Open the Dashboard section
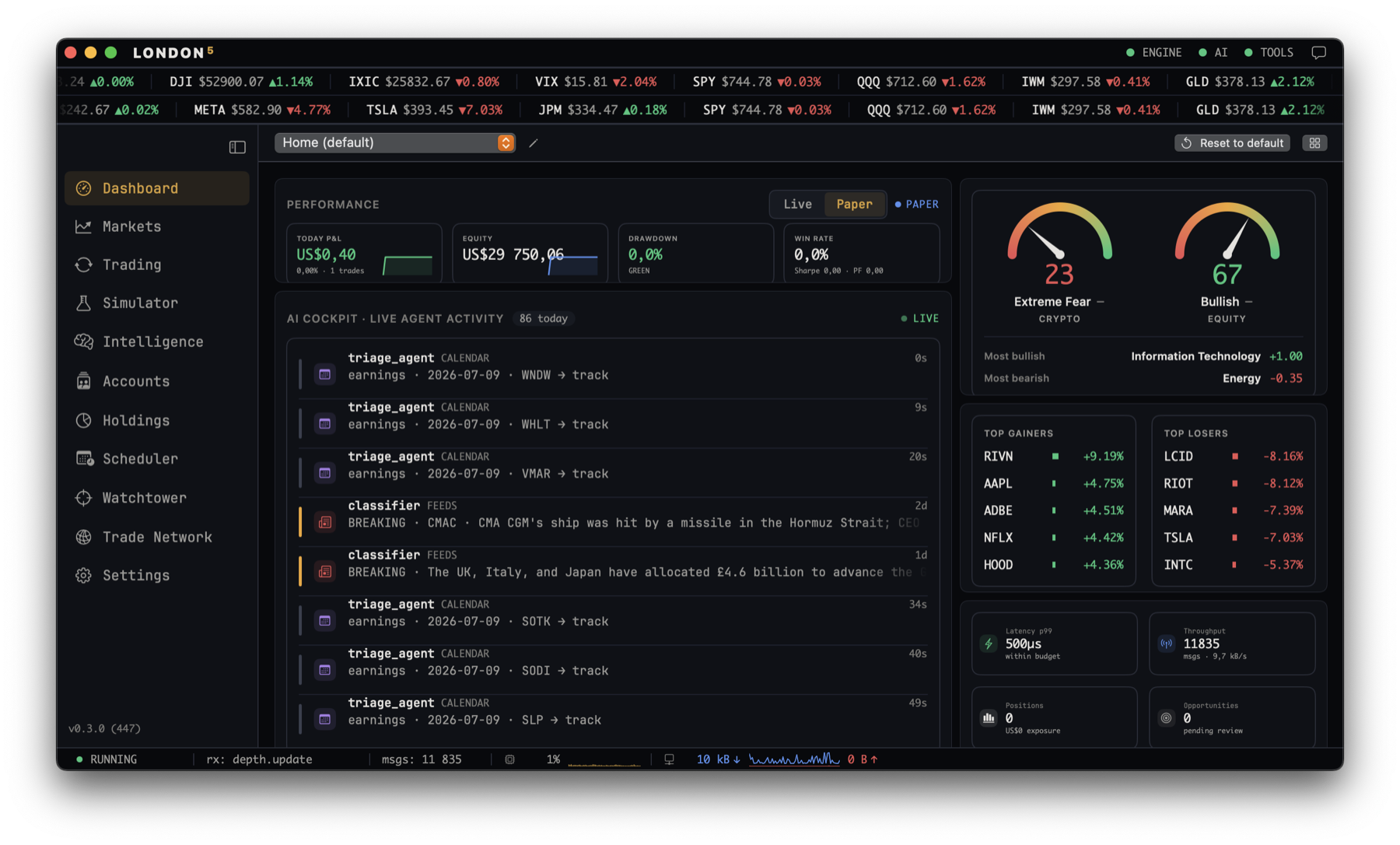 pyautogui.click(x=157, y=188)
